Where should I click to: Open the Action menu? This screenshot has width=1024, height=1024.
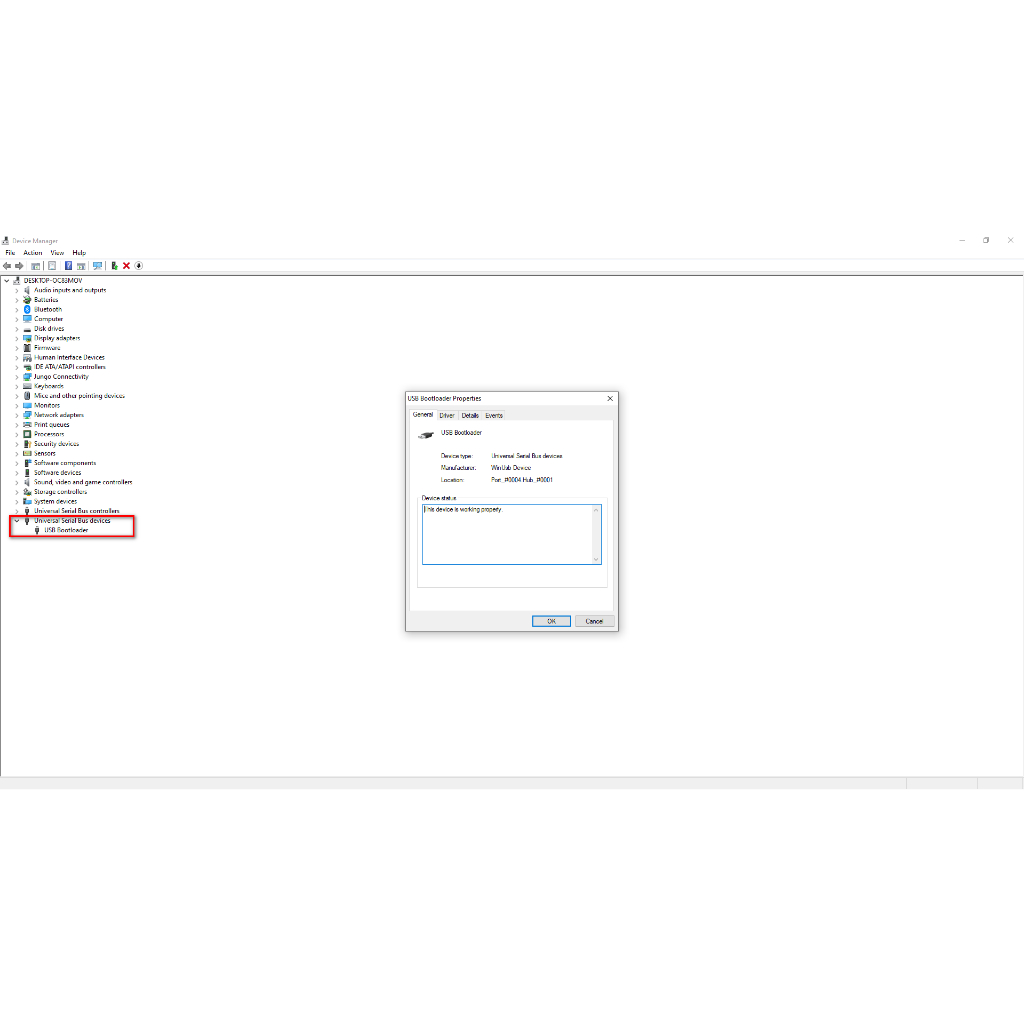tap(33, 253)
